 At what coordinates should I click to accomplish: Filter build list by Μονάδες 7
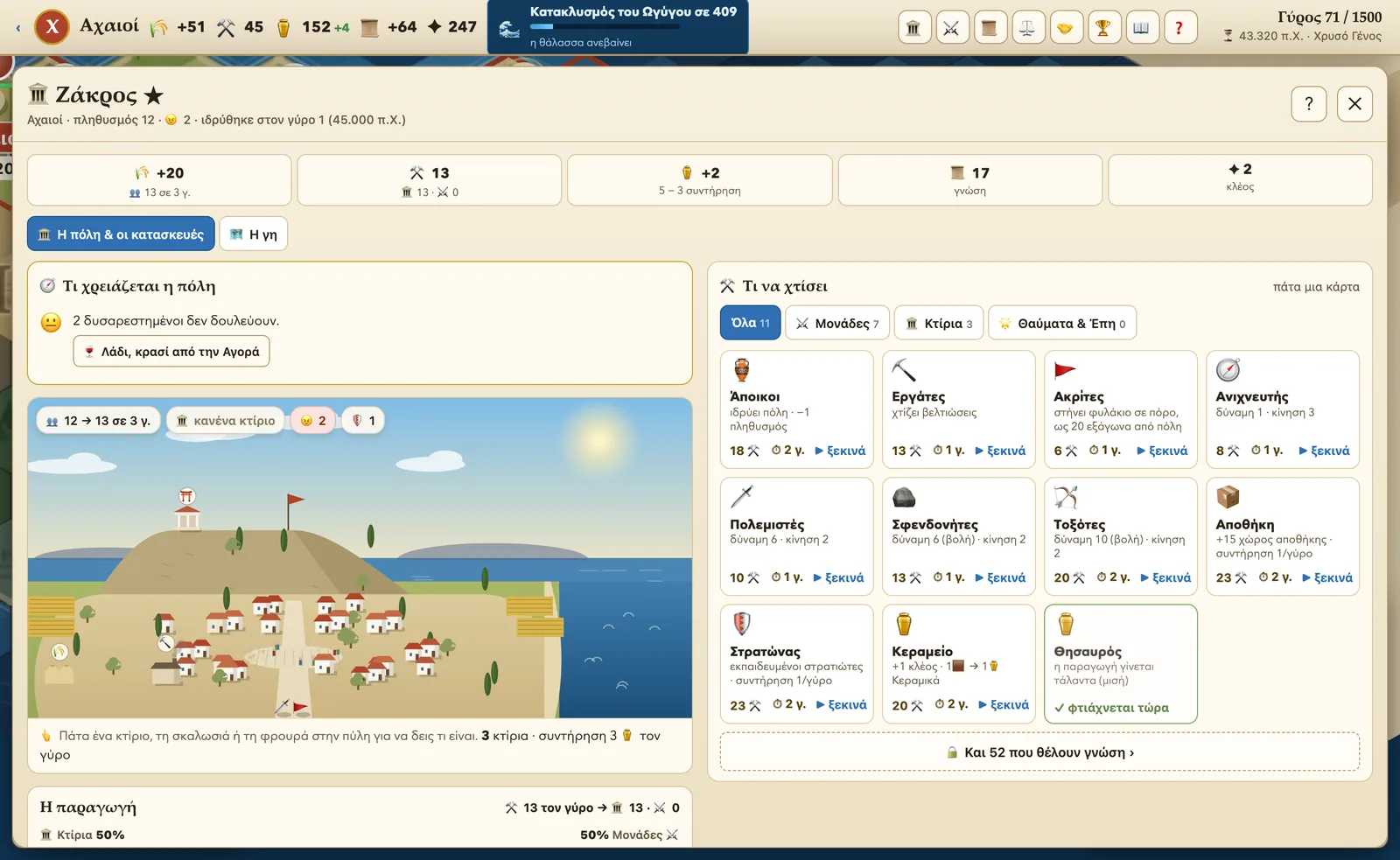pos(837,324)
